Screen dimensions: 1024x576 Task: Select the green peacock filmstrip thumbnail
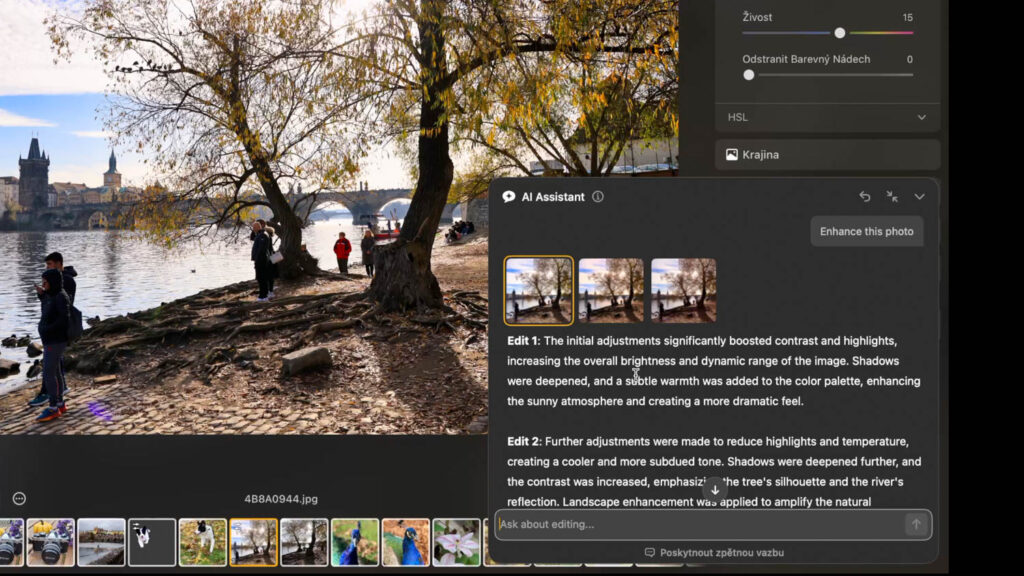pos(355,542)
